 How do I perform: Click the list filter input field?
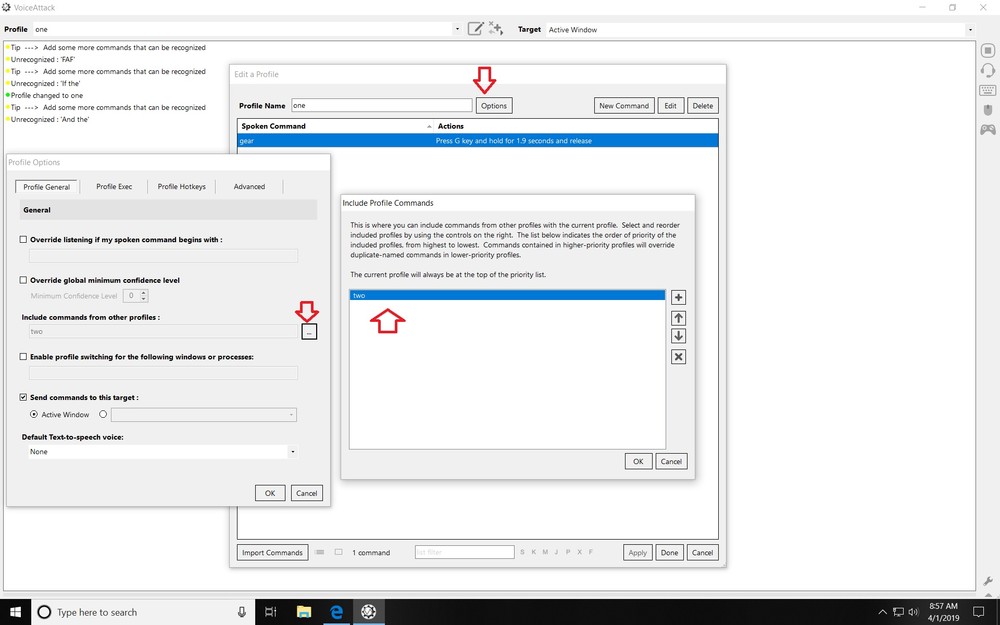464,552
